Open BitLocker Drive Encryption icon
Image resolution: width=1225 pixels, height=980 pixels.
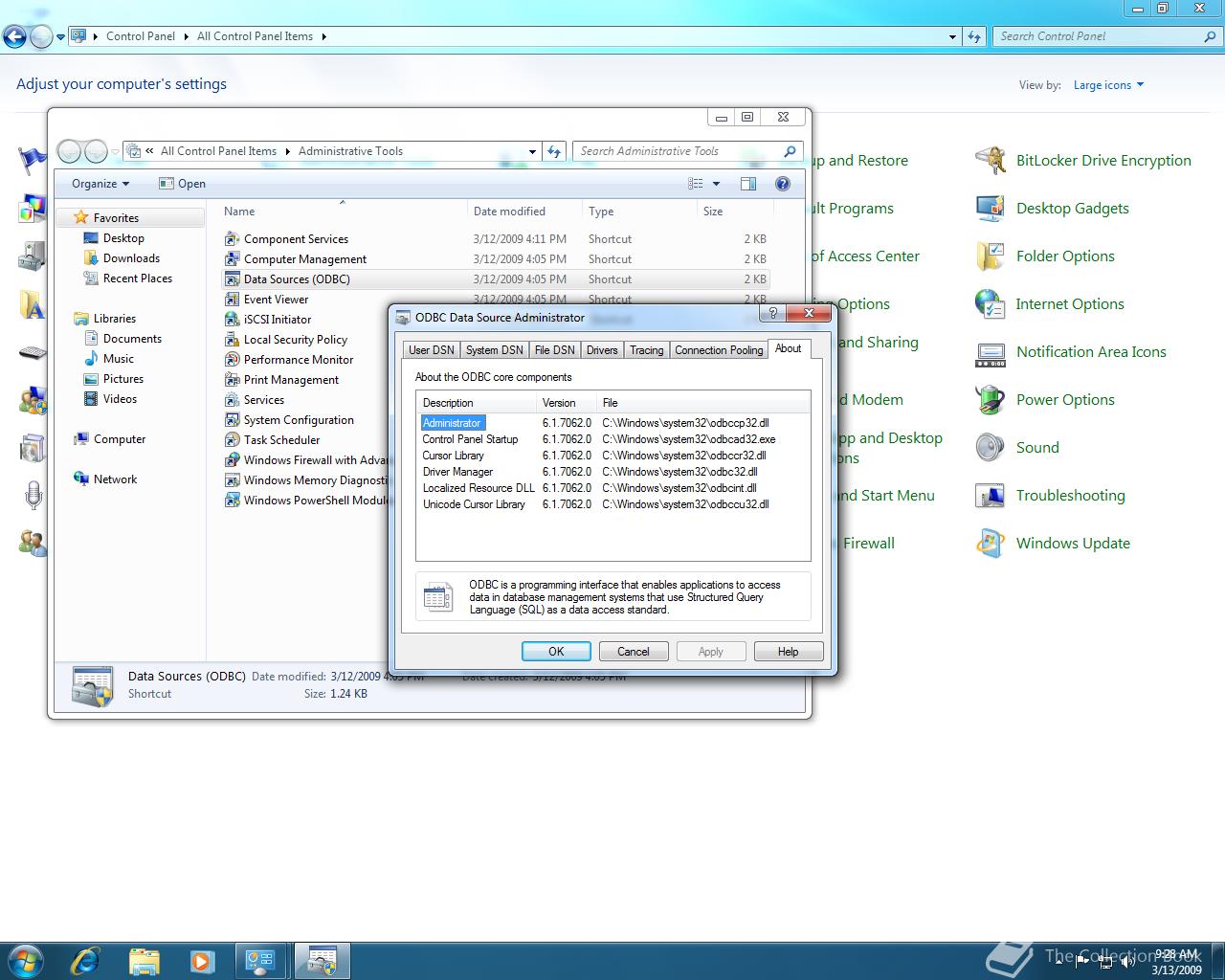click(991, 161)
